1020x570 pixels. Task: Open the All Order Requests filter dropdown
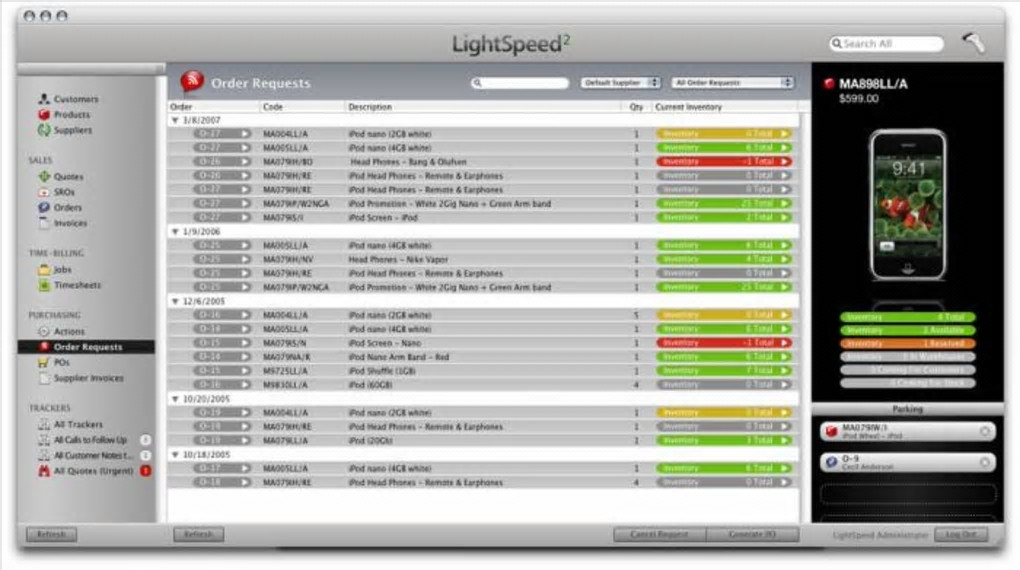[x=732, y=83]
